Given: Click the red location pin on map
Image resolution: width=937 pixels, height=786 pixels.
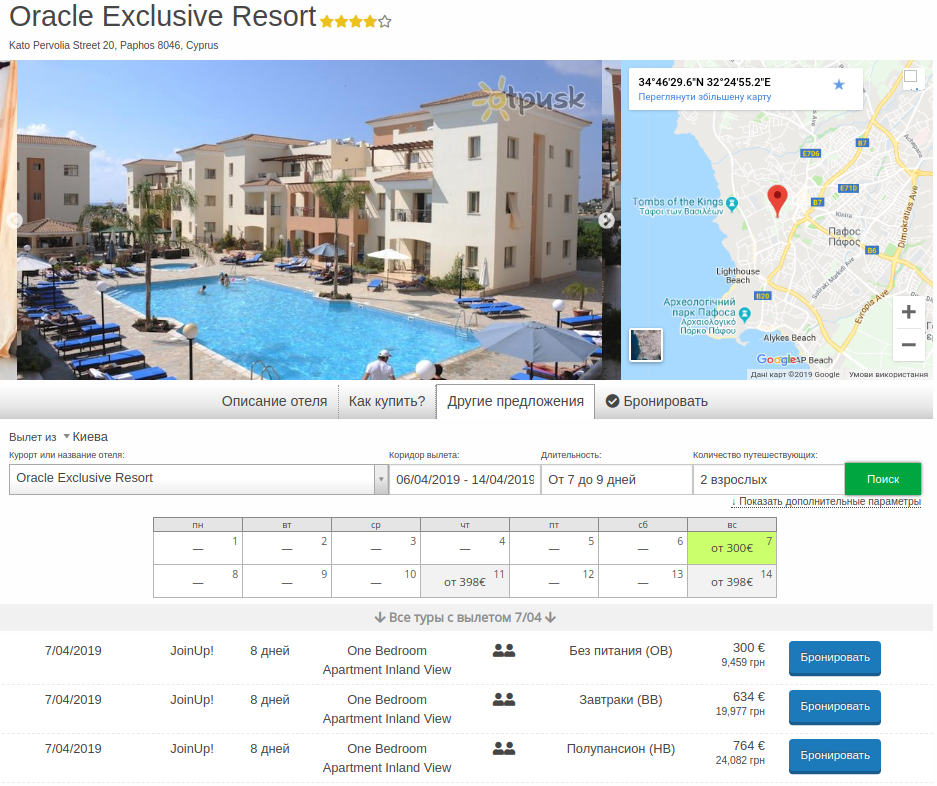Looking at the screenshot, I should coord(777,200).
